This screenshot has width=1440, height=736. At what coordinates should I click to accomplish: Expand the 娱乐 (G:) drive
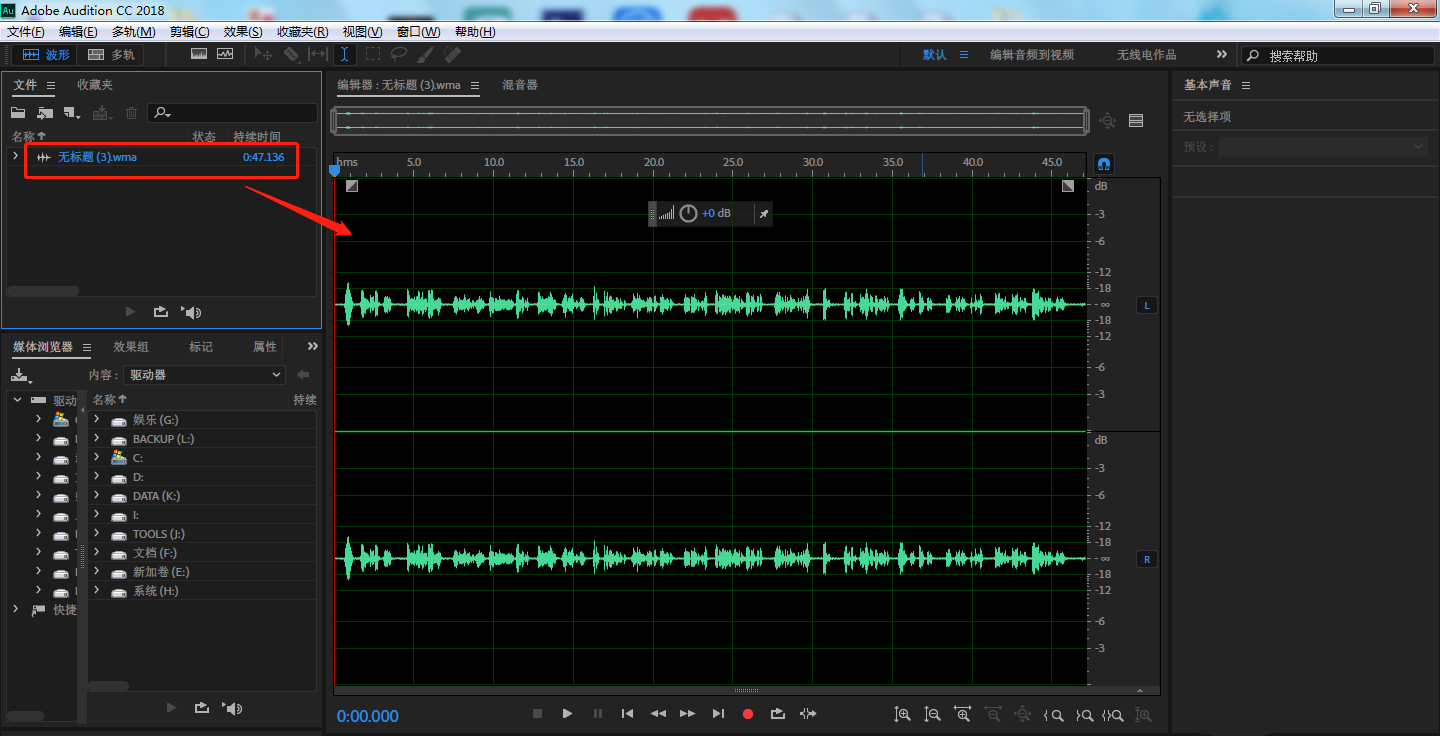(x=97, y=420)
